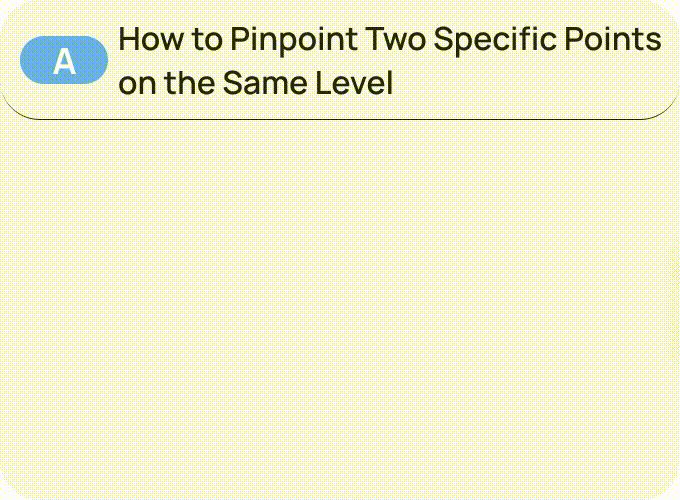The image size is (680, 500).
Task: Click the letter A inside the blue pill
Action: point(64,61)
